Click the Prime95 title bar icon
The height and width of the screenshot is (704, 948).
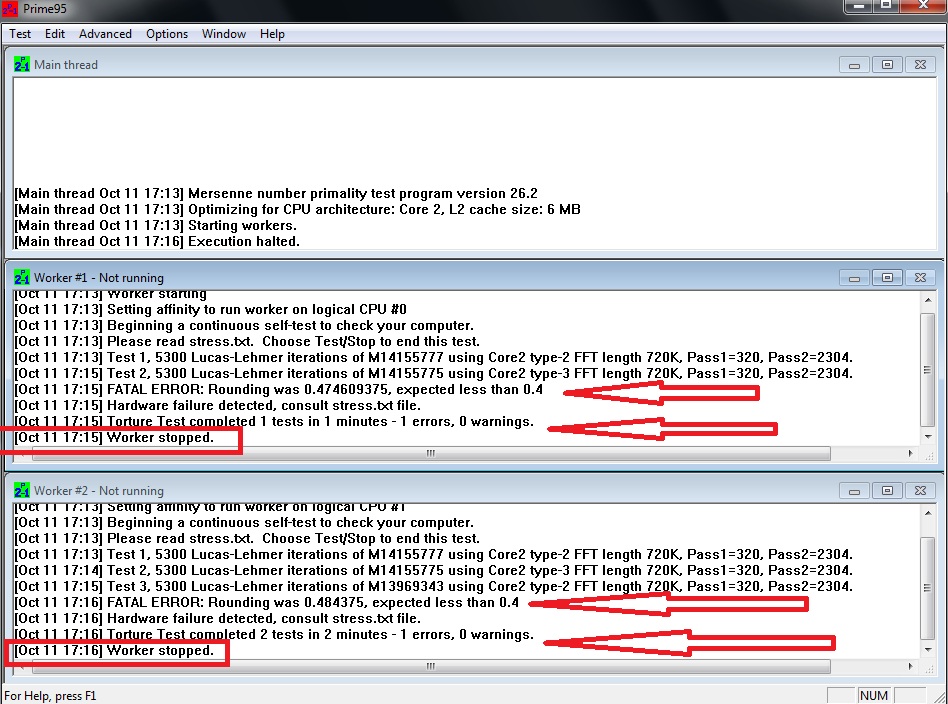[9, 8]
